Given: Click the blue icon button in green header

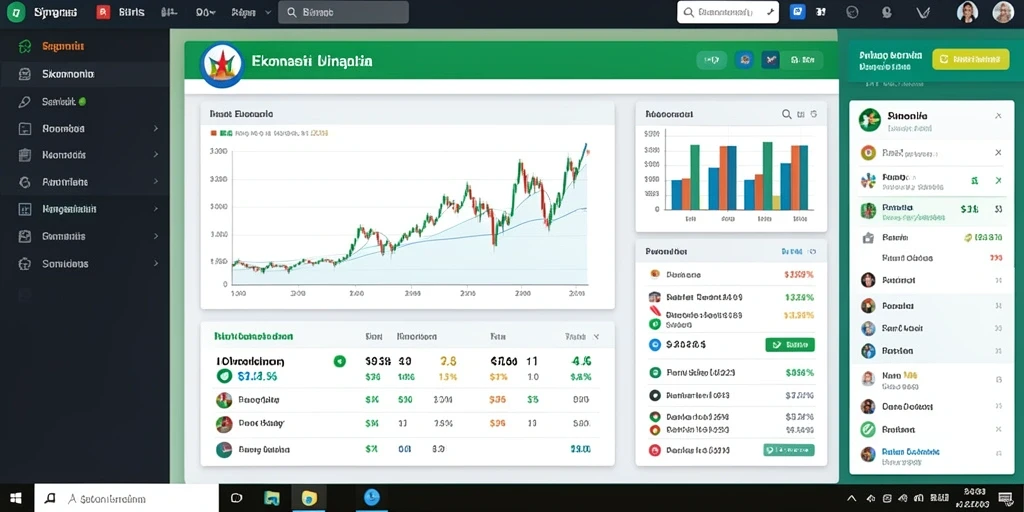Looking at the screenshot, I should 744,60.
